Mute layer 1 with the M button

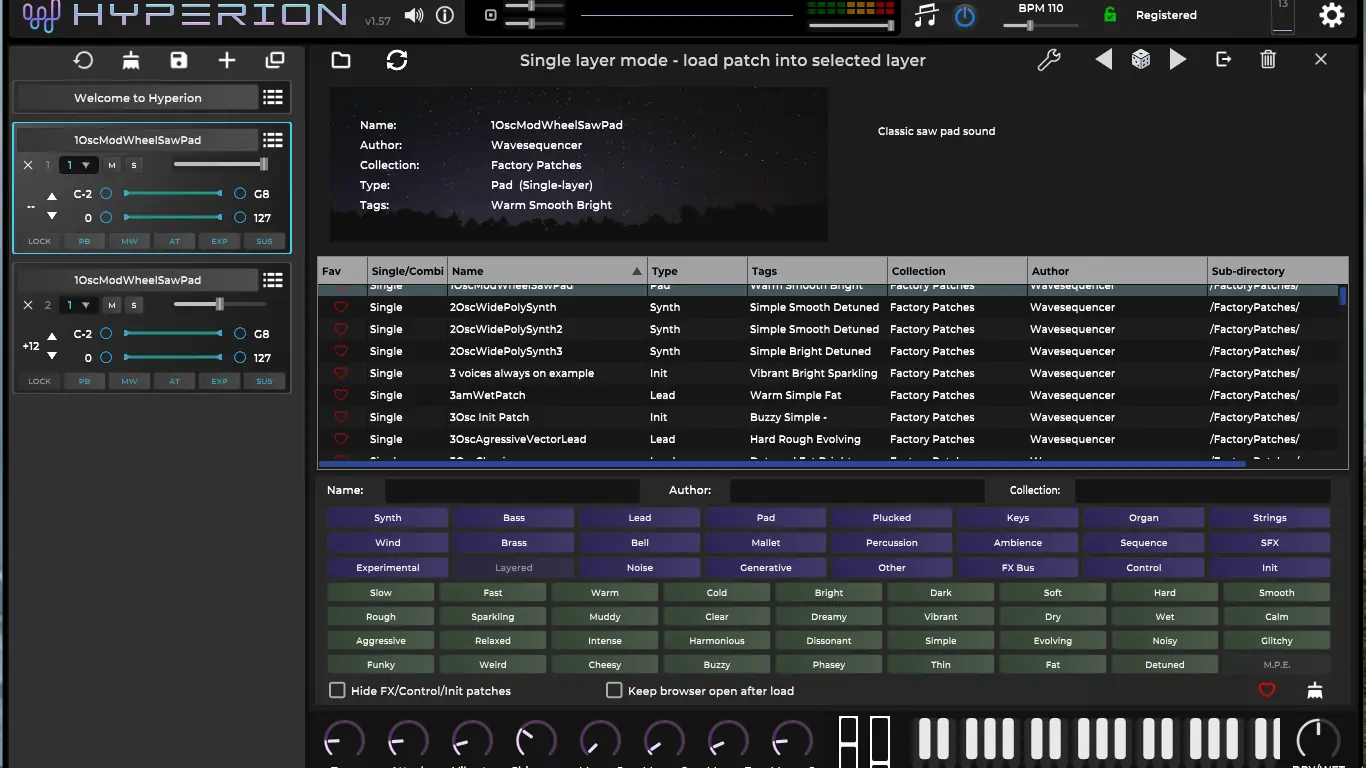[112, 165]
